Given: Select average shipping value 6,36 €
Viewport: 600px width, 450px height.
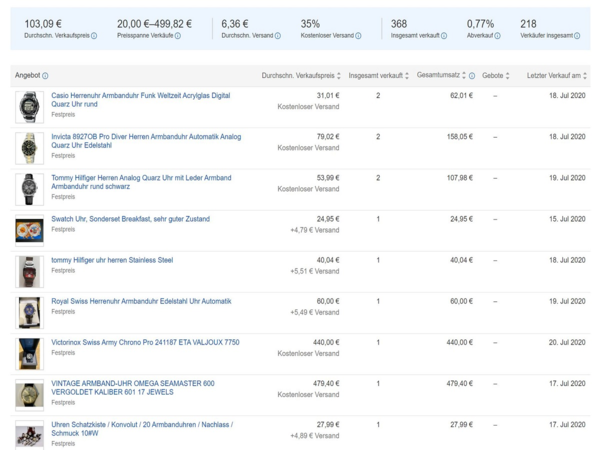Looking at the screenshot, I should click(235, 24).
